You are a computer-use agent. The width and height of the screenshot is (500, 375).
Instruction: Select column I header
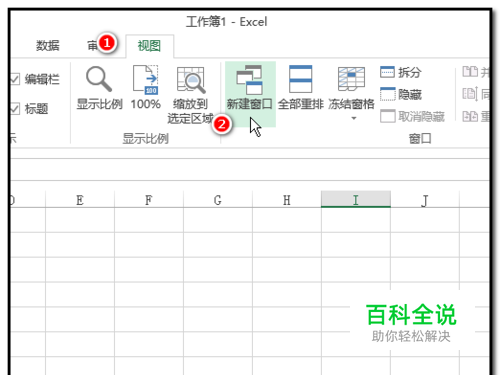(356, 199)
